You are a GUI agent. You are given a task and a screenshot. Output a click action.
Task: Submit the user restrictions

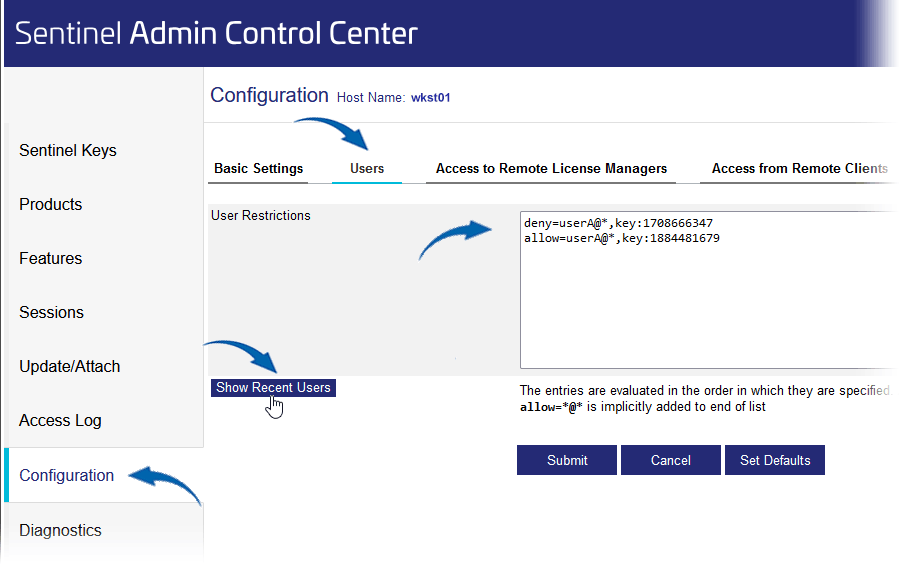coord(567,460)
